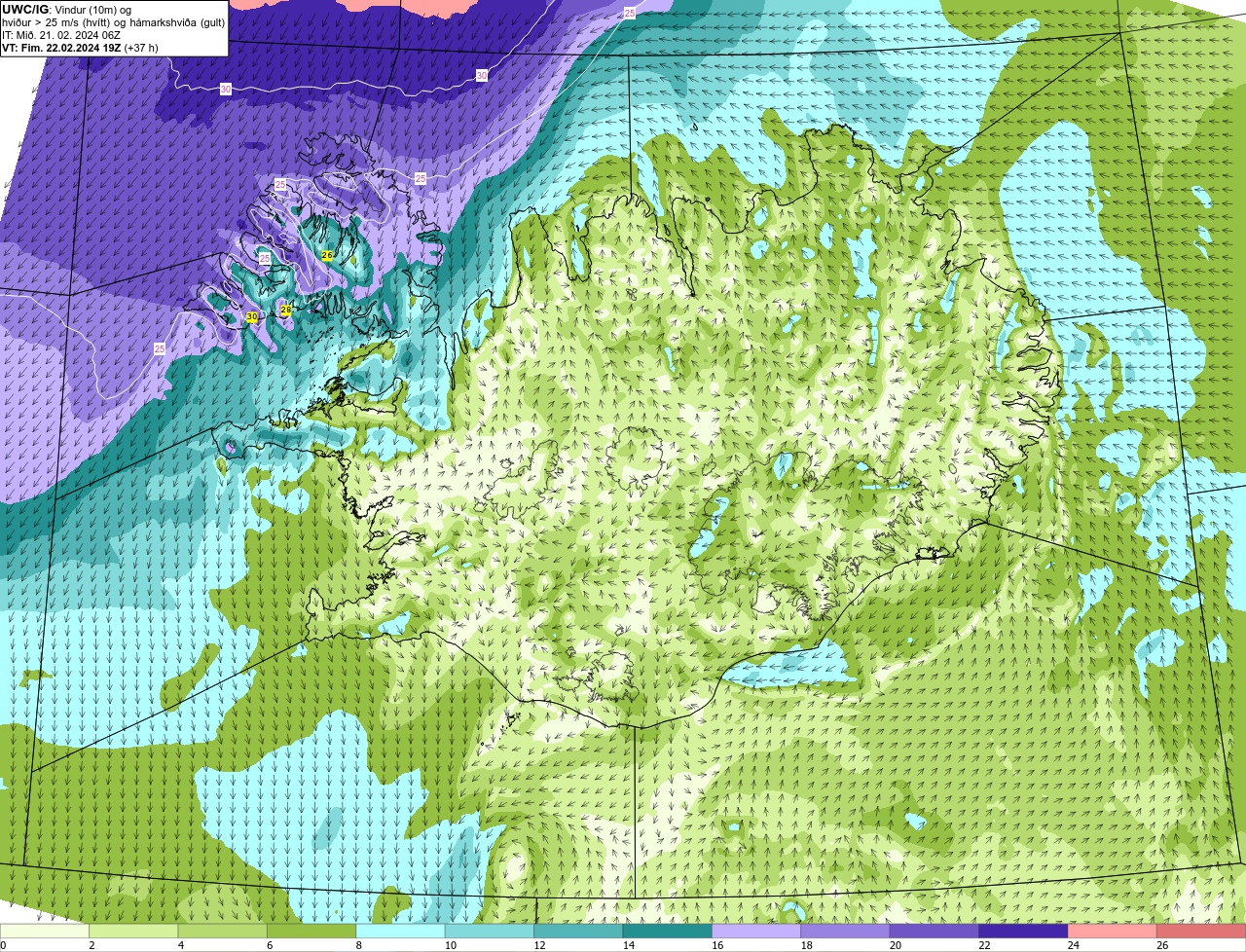The height and width of the screenshot is (952, 1246).
Task: Click the 16–18 m/s lavender legend swatch
Action: click(x=756, y=931)
